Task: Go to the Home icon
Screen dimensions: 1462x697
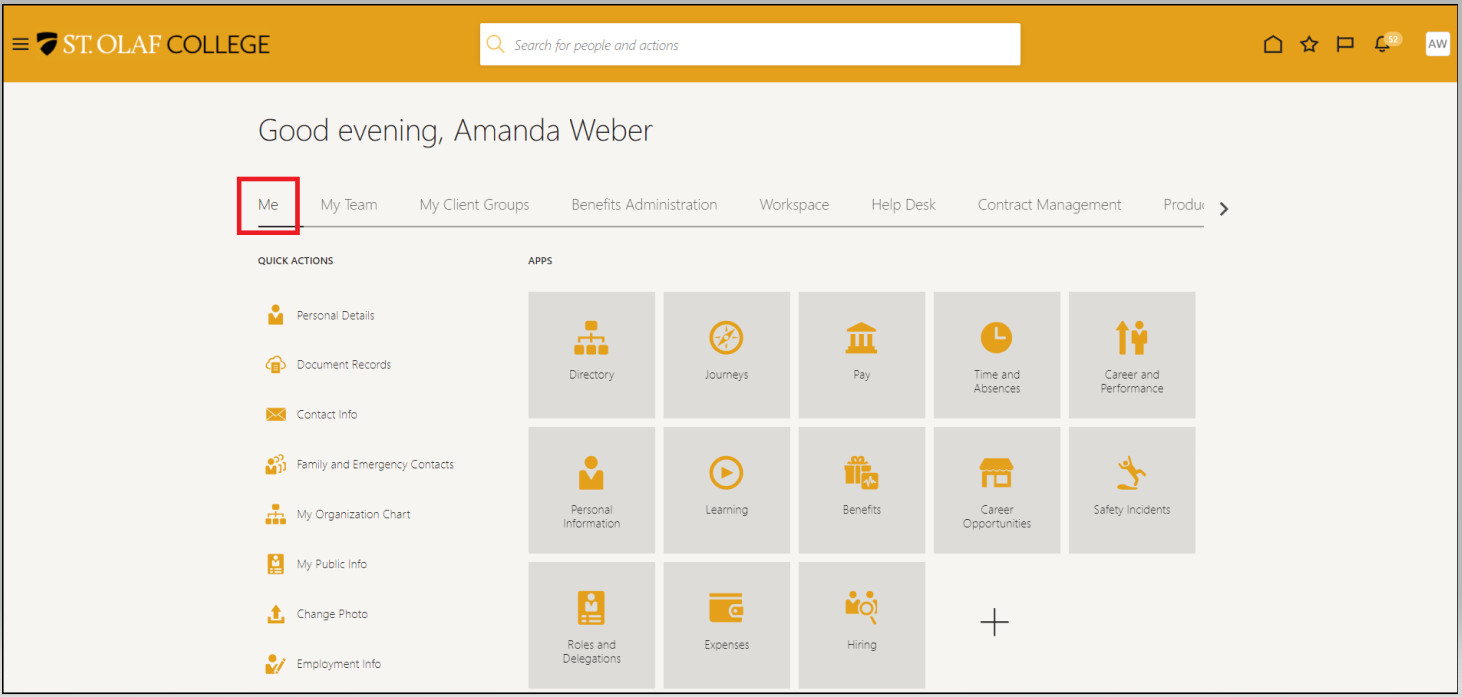Action: point(1273,44)
